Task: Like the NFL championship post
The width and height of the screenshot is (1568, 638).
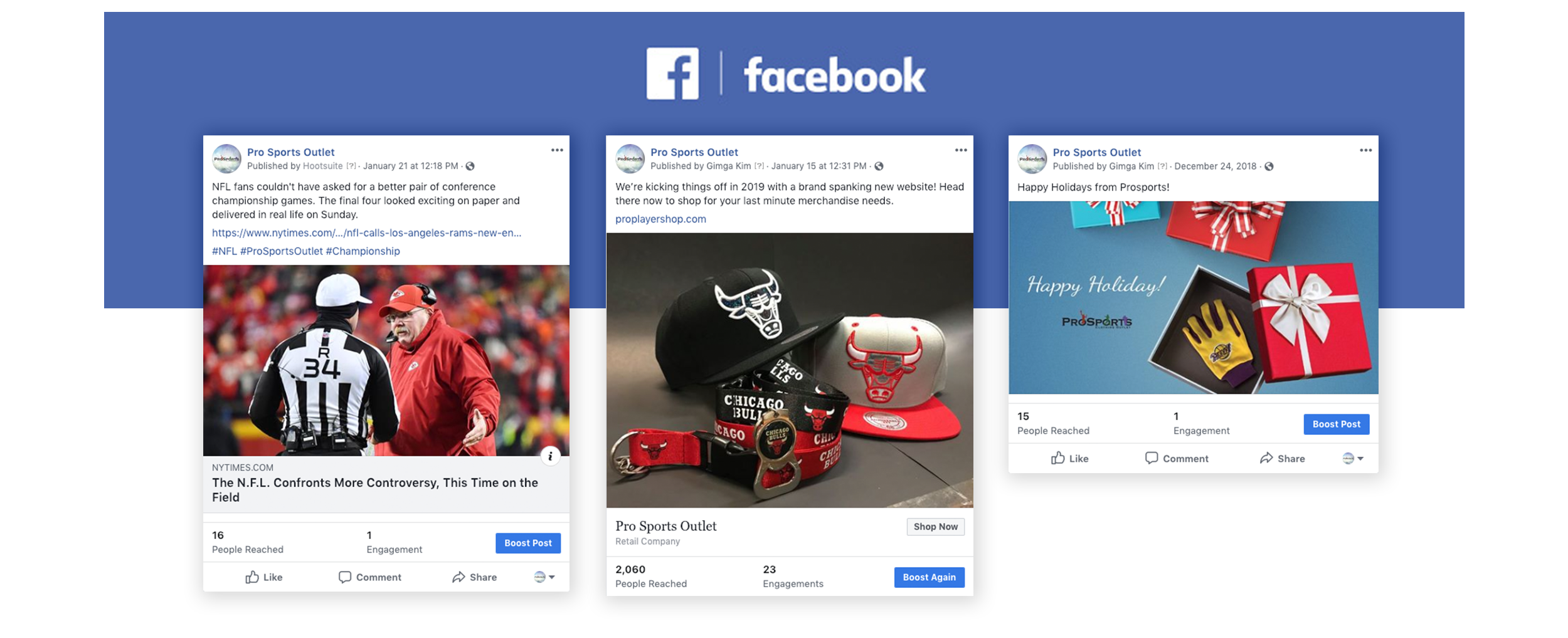Action: coord(263,577)
